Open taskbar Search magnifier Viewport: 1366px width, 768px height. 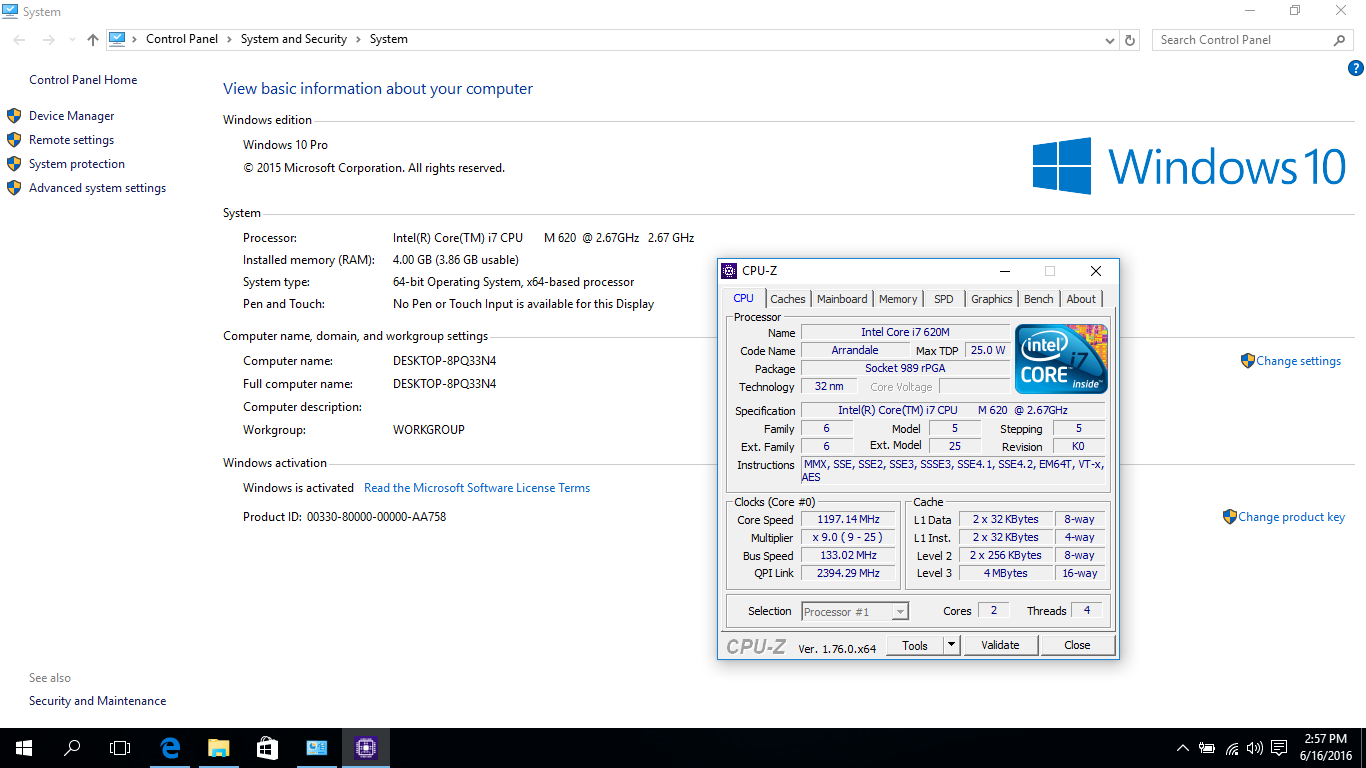[72, 748]
